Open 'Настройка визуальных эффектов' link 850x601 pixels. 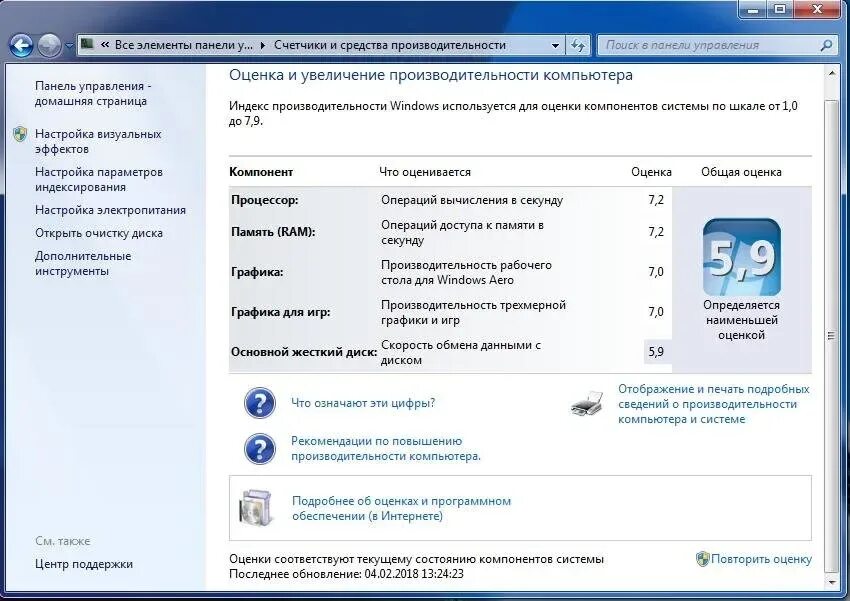[98, 141]
